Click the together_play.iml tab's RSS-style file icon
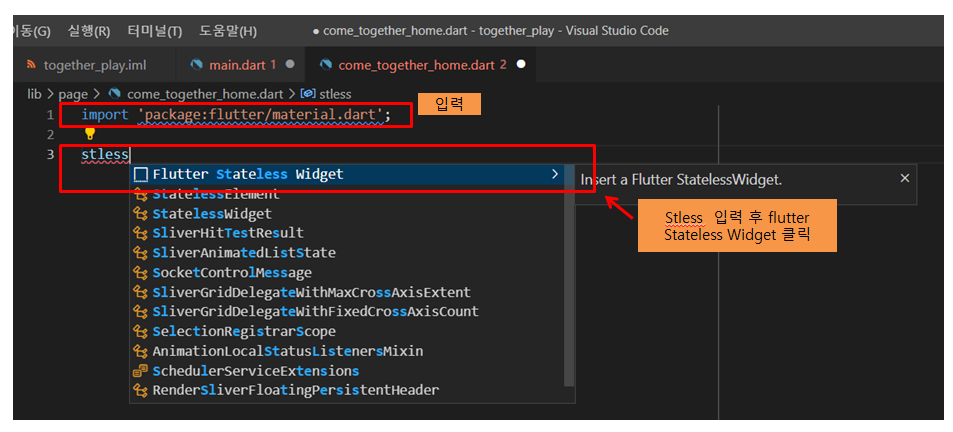 pos(32,65)
